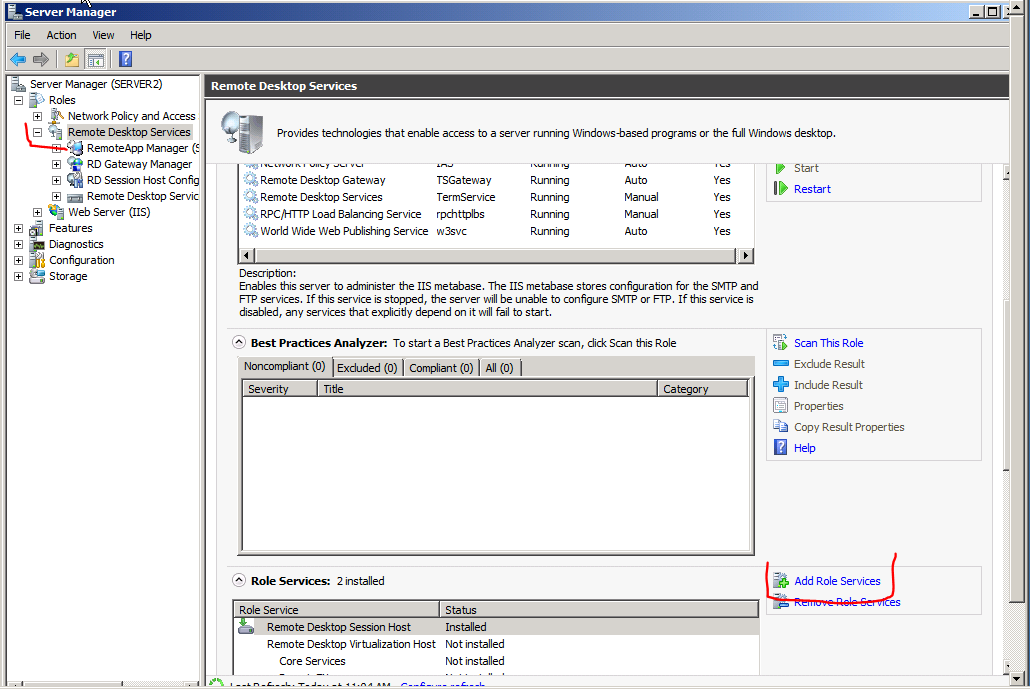
Task: Expand the Network Policy and Access node
Action: [x=37, y=116]
